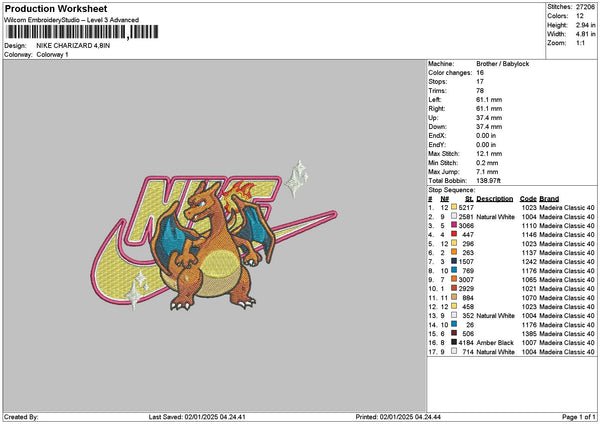Click the 'Code' column header
The height and width of the screenshot is (424, 600).
tap(528, 199)
